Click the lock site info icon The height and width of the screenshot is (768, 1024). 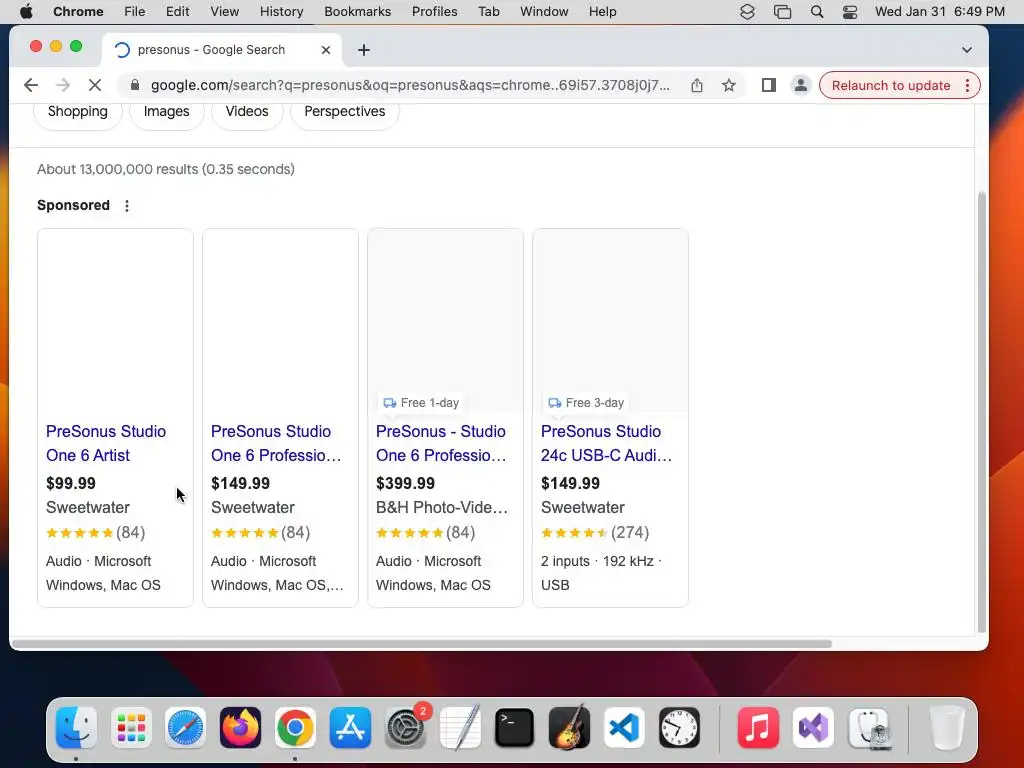[135, 85]
